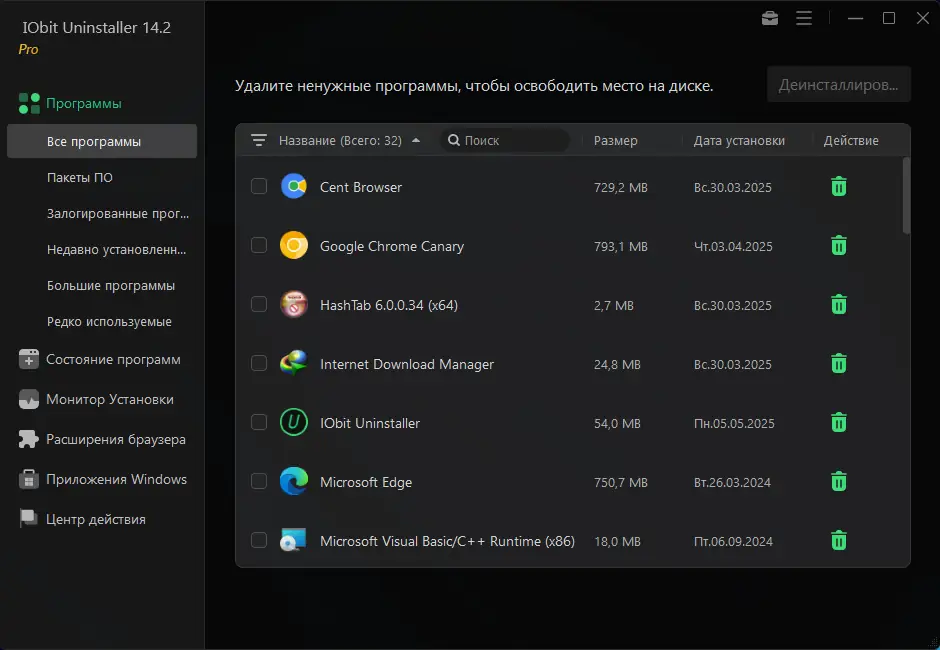This screenshot has width=940, height=650.
Task: Check the Google Chrome Canary checkbox
Action: [258, 245]
